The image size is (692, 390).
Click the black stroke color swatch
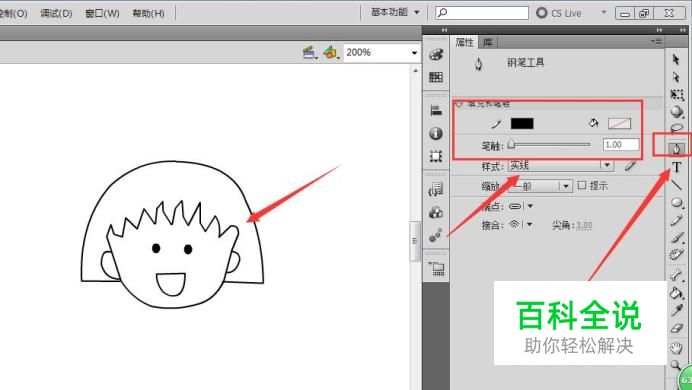[x=522, y=124]
